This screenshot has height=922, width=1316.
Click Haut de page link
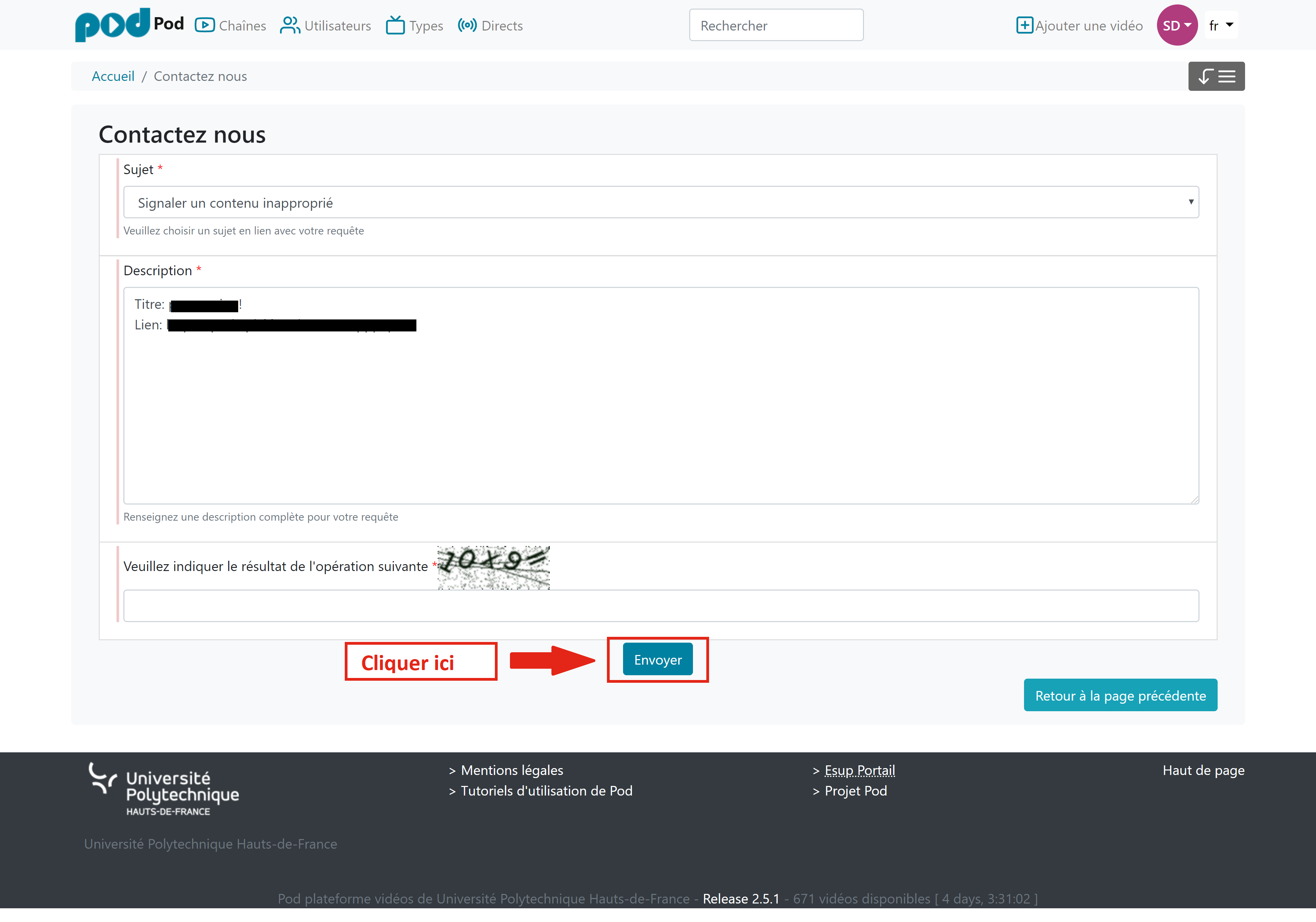(1203, 770)
